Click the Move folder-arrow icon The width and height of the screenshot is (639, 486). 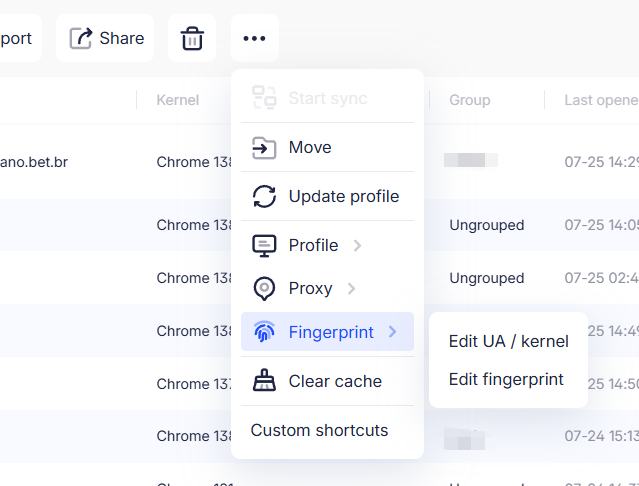(x=264, y=147)
